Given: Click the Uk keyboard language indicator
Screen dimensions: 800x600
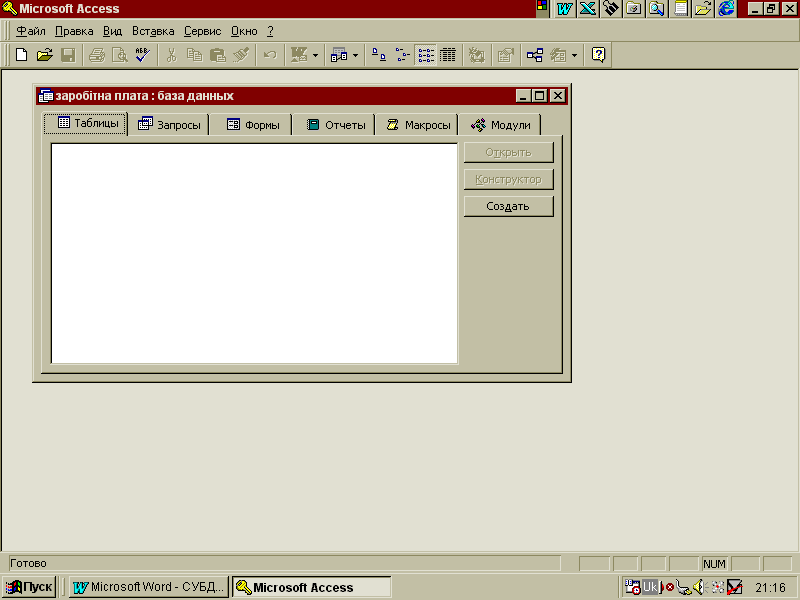Looking at the screenshot, I should (x=650, y=587).
